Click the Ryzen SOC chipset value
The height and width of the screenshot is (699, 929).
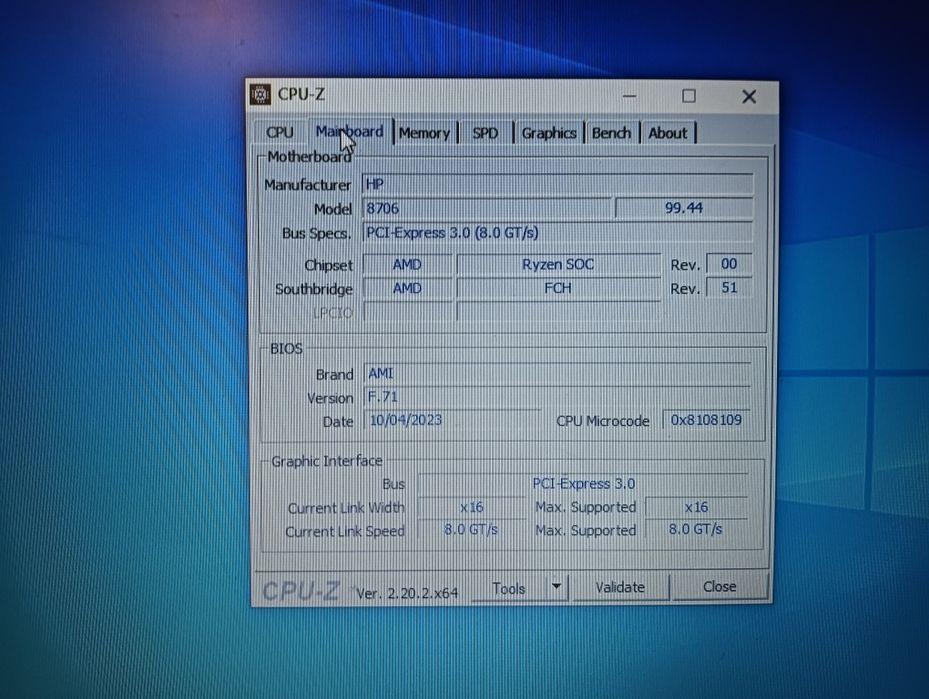tap(558, 264)
